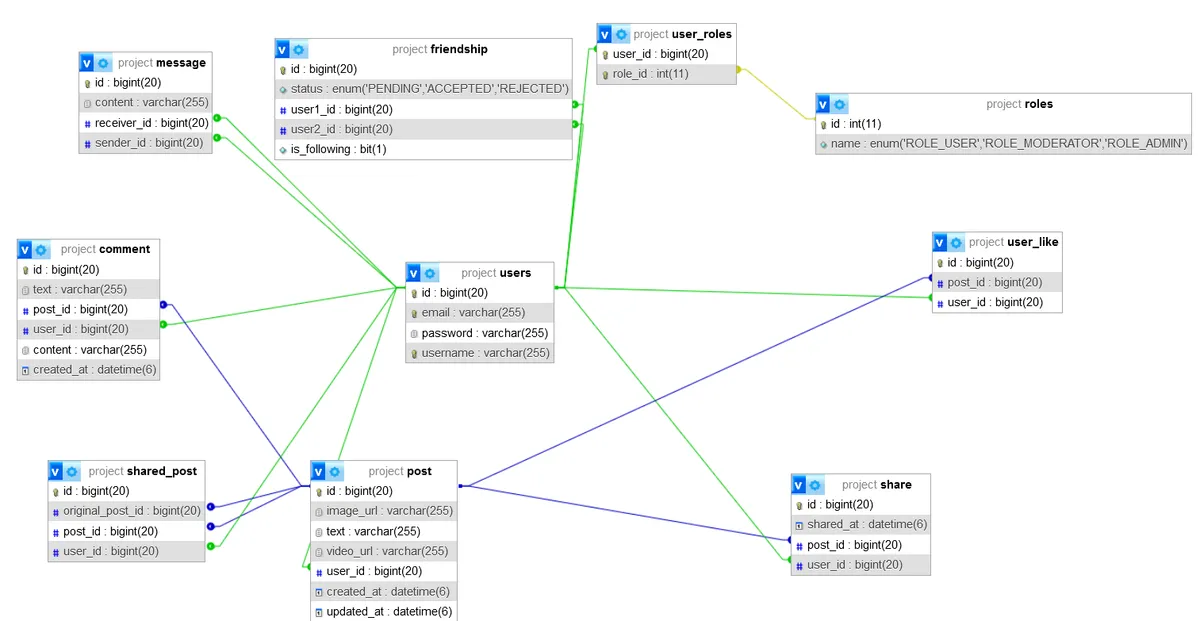Click the 'project user_like' table title

1014,242
